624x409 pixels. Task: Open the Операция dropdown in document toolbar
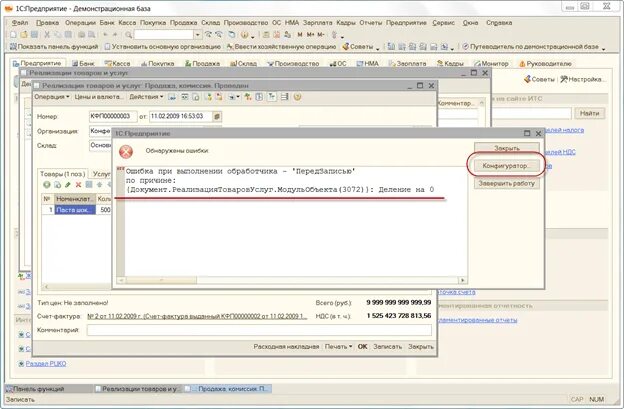(x=52, y=97)
